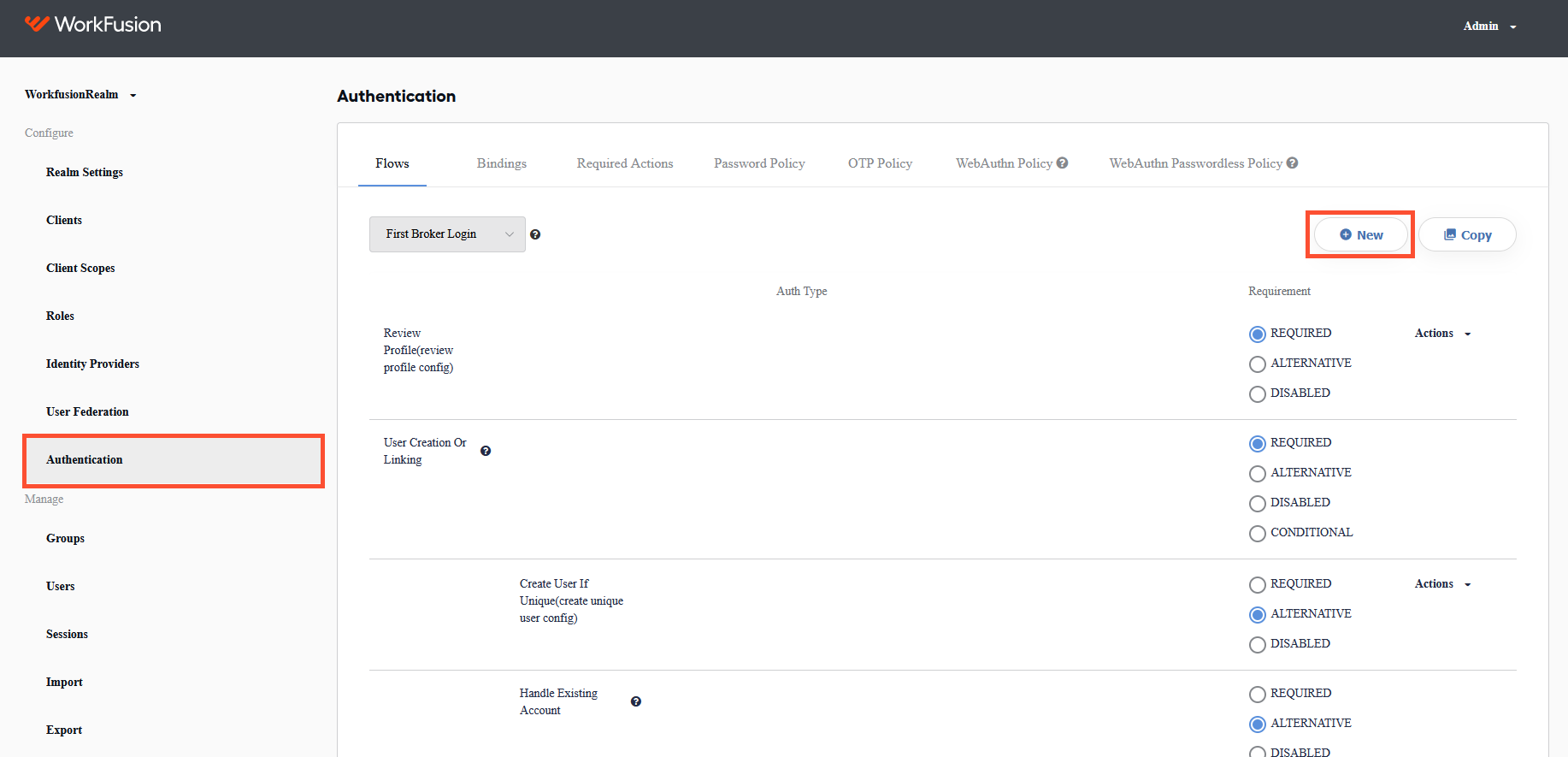This screenshot has width=1568, height=757.
Task: Open Actions menu for Review Profile
Action: pyautogui.click(x=1442, y=334)
